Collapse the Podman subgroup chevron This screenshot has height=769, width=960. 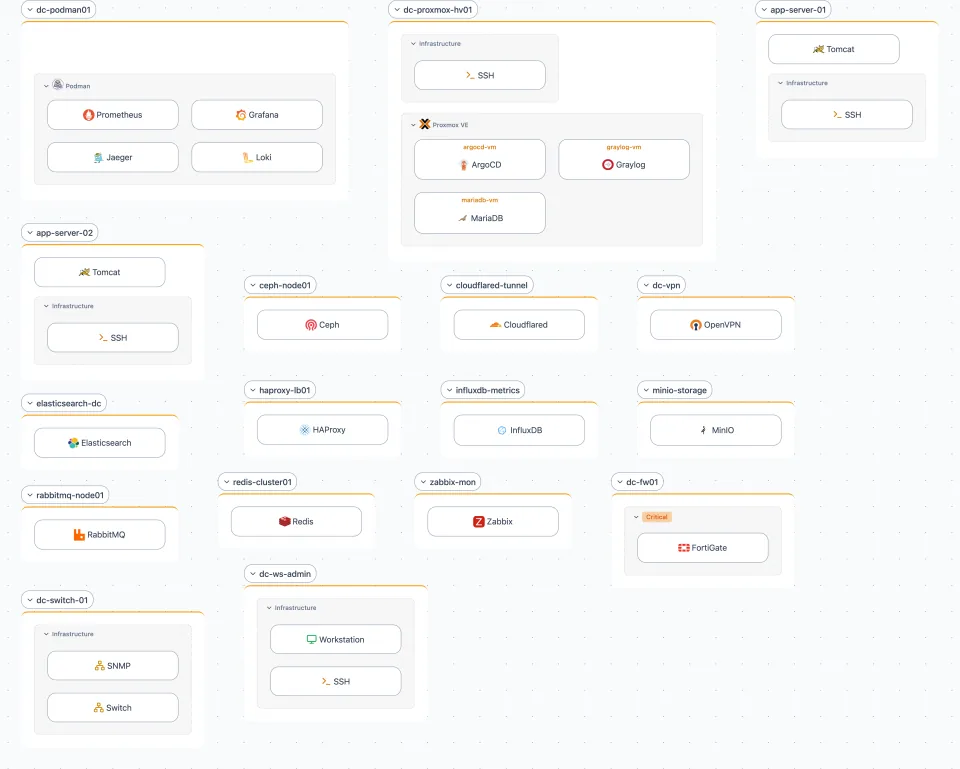click(46, 86)
